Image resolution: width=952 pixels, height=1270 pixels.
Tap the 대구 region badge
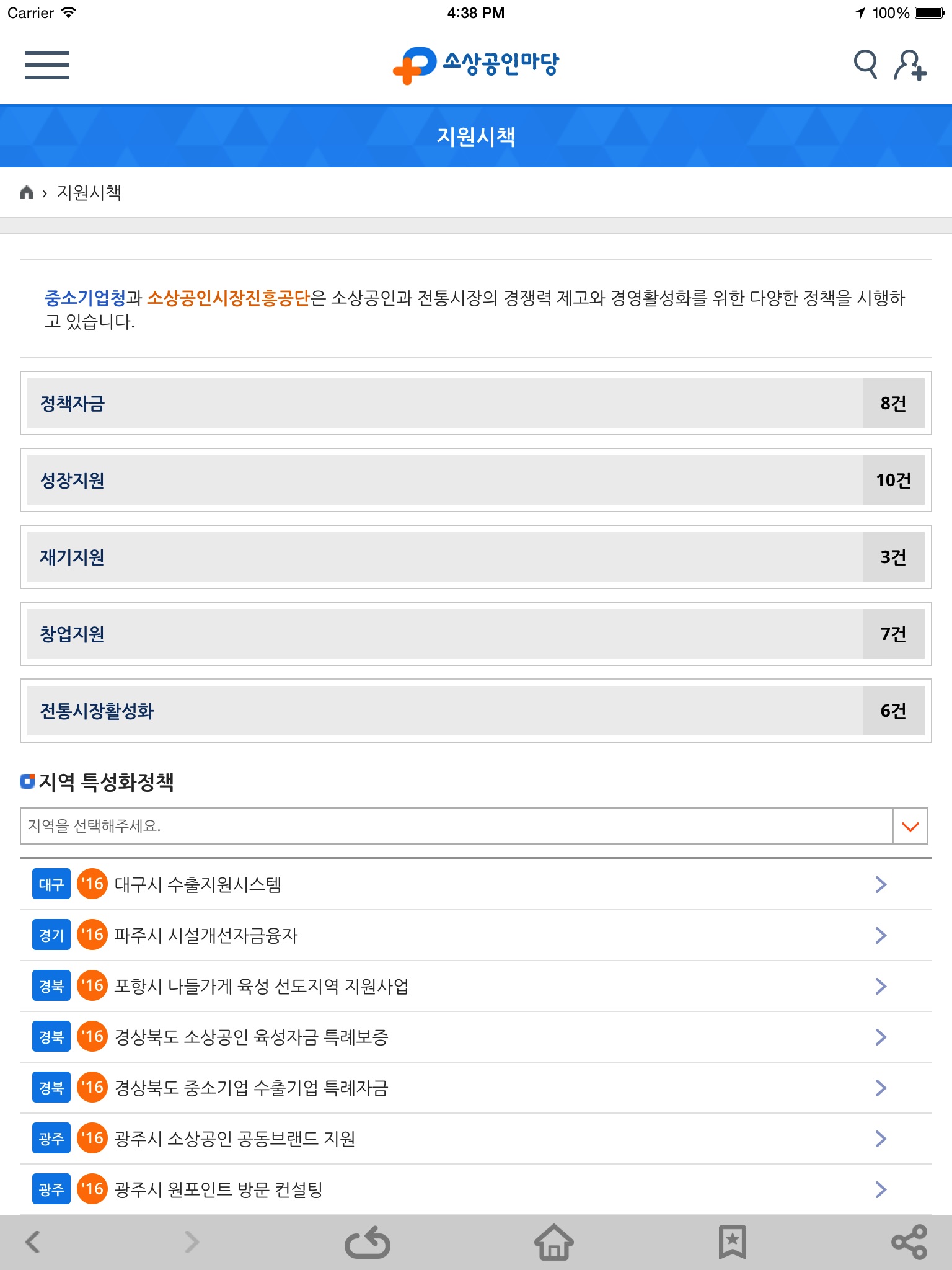tap(51, 884)
